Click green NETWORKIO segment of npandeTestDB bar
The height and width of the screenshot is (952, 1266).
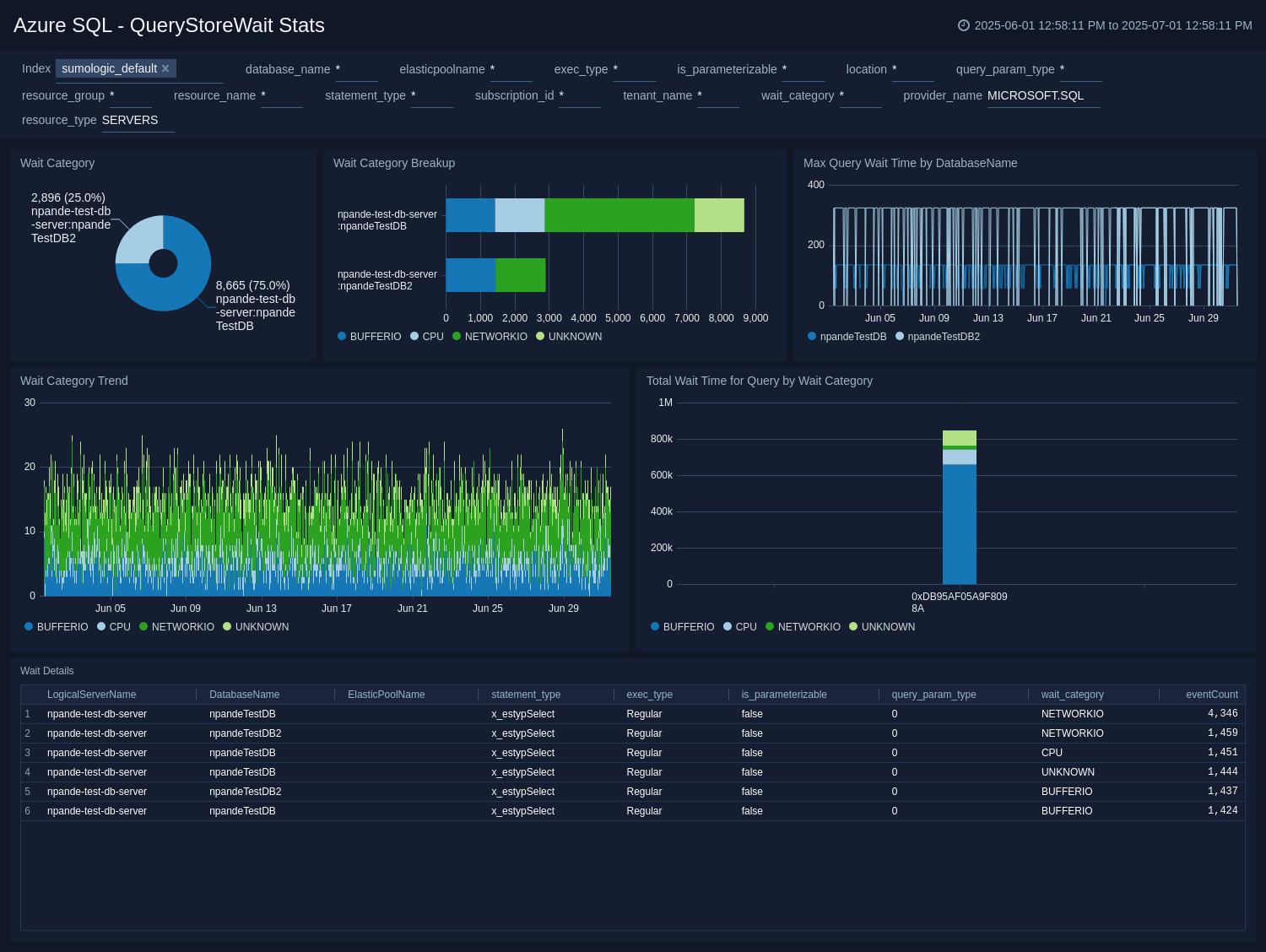click(x=619, y=215)
